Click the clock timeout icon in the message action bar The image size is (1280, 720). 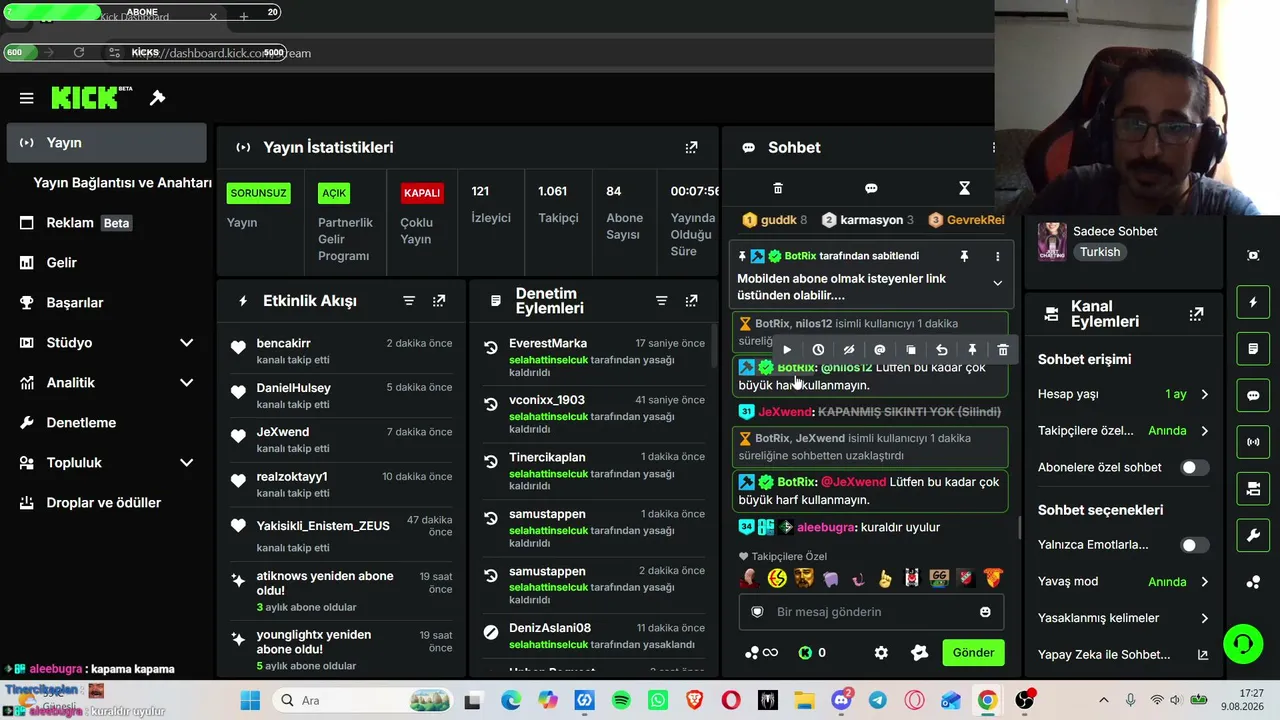tap(818, 350)
